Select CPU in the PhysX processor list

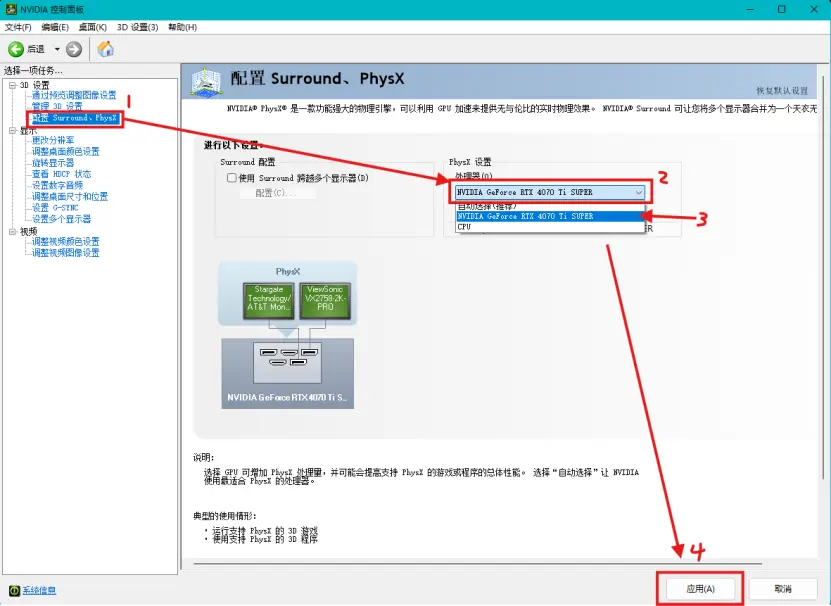pos(464,227)
